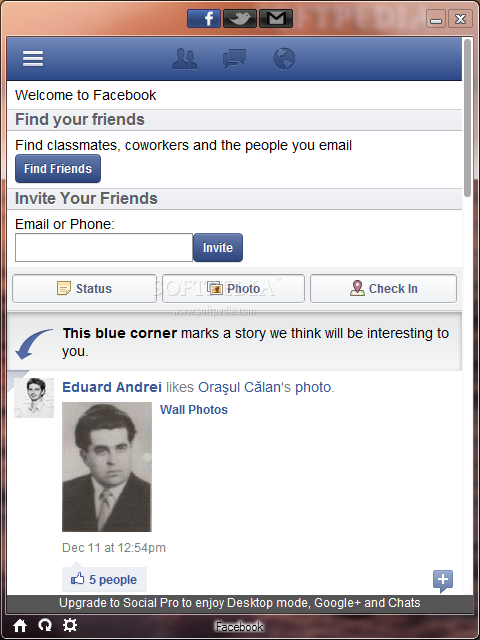Open friend requests icon
Screen dimensions: 480x640
point(184,58)
